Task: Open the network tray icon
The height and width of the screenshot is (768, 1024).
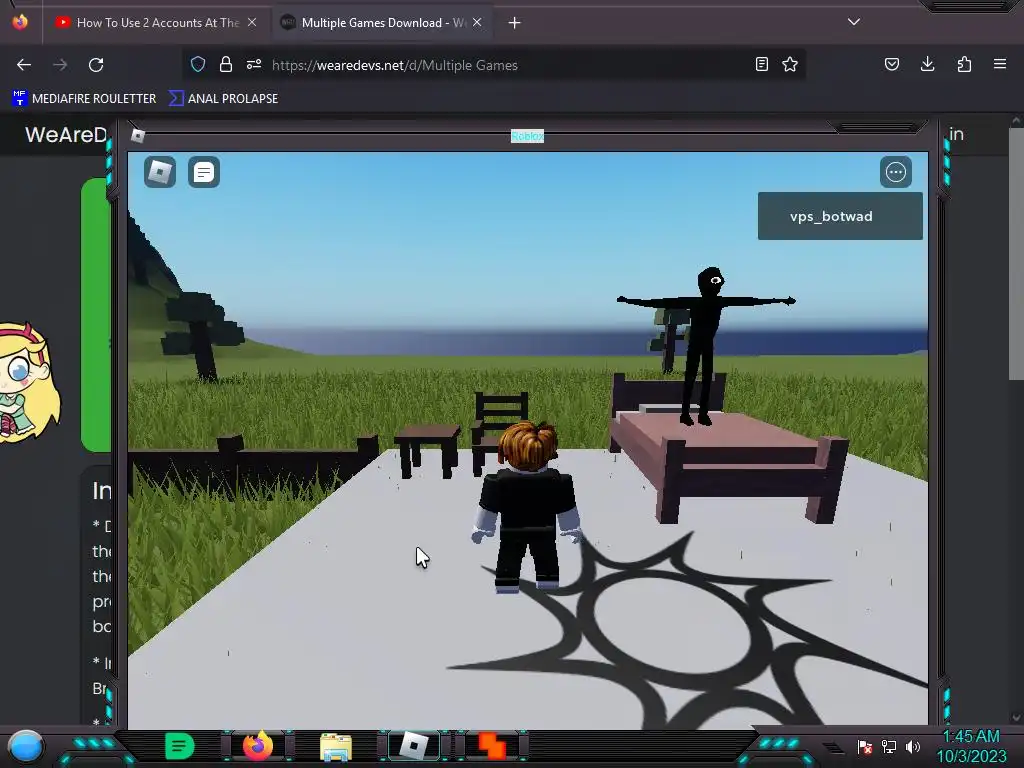Action: (x=889, y=746)
